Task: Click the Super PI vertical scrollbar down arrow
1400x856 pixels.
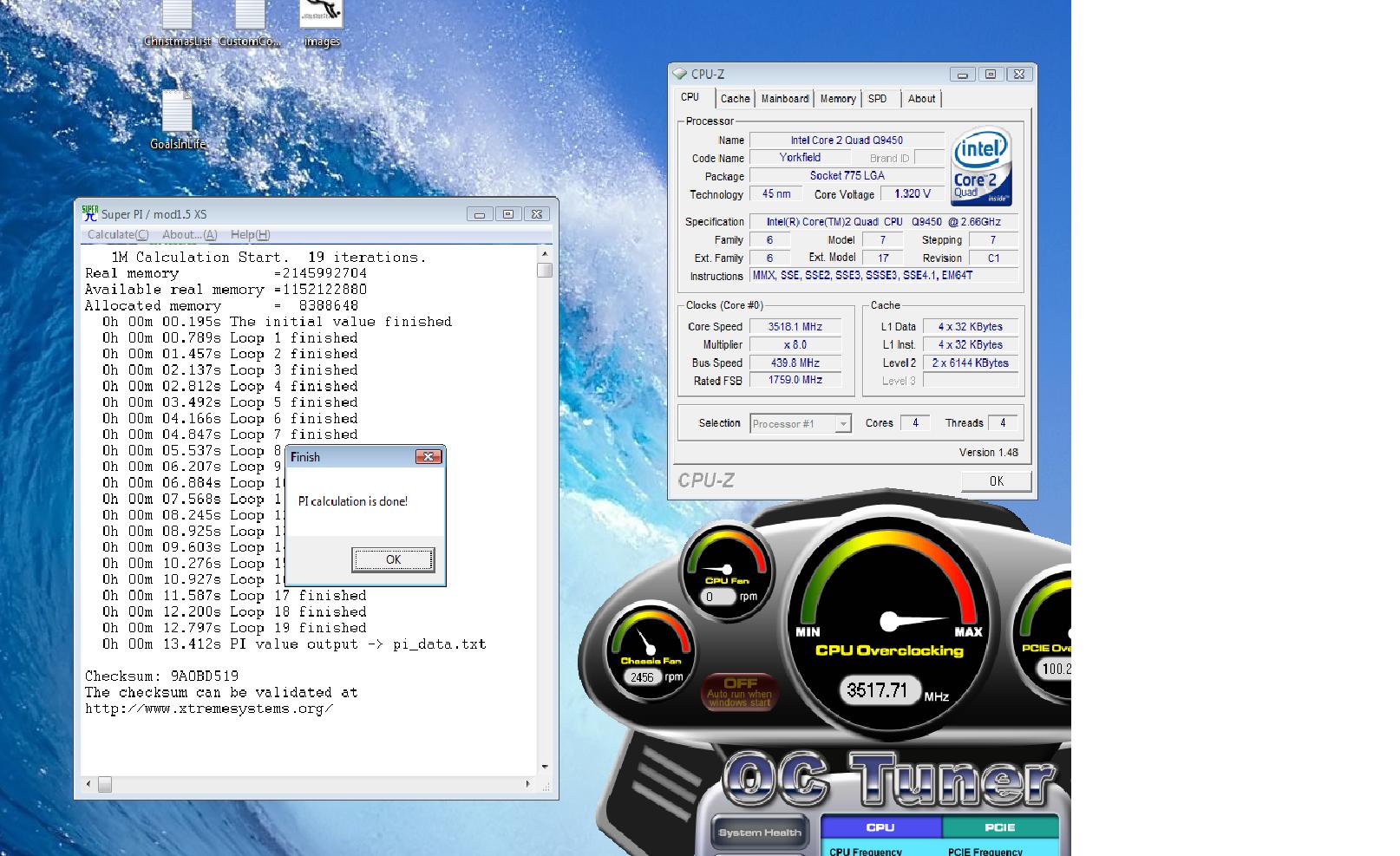Action: [x=545, y=767]
